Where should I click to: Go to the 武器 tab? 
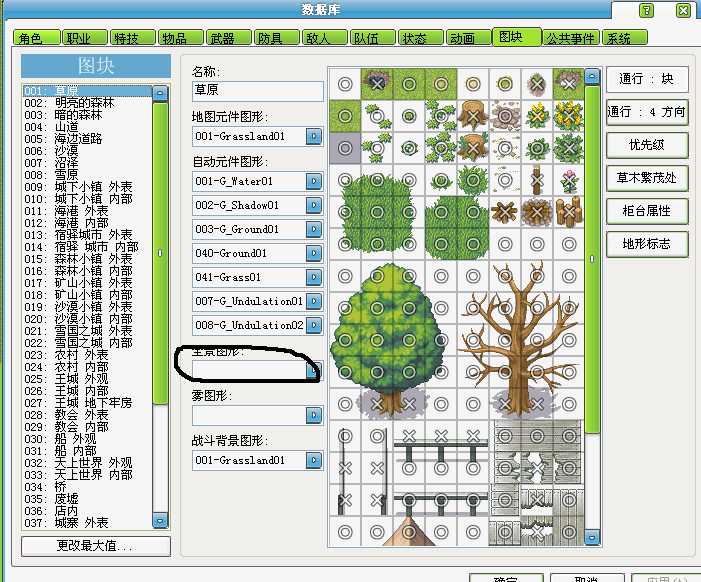228,38
